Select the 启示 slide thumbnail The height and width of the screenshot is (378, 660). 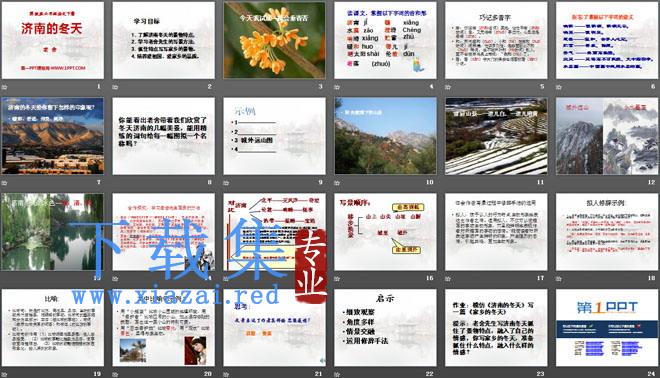click(385, 327)
